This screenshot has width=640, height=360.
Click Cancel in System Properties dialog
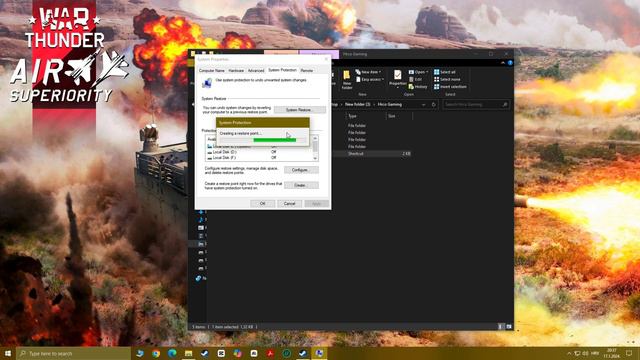click(289, 203)
